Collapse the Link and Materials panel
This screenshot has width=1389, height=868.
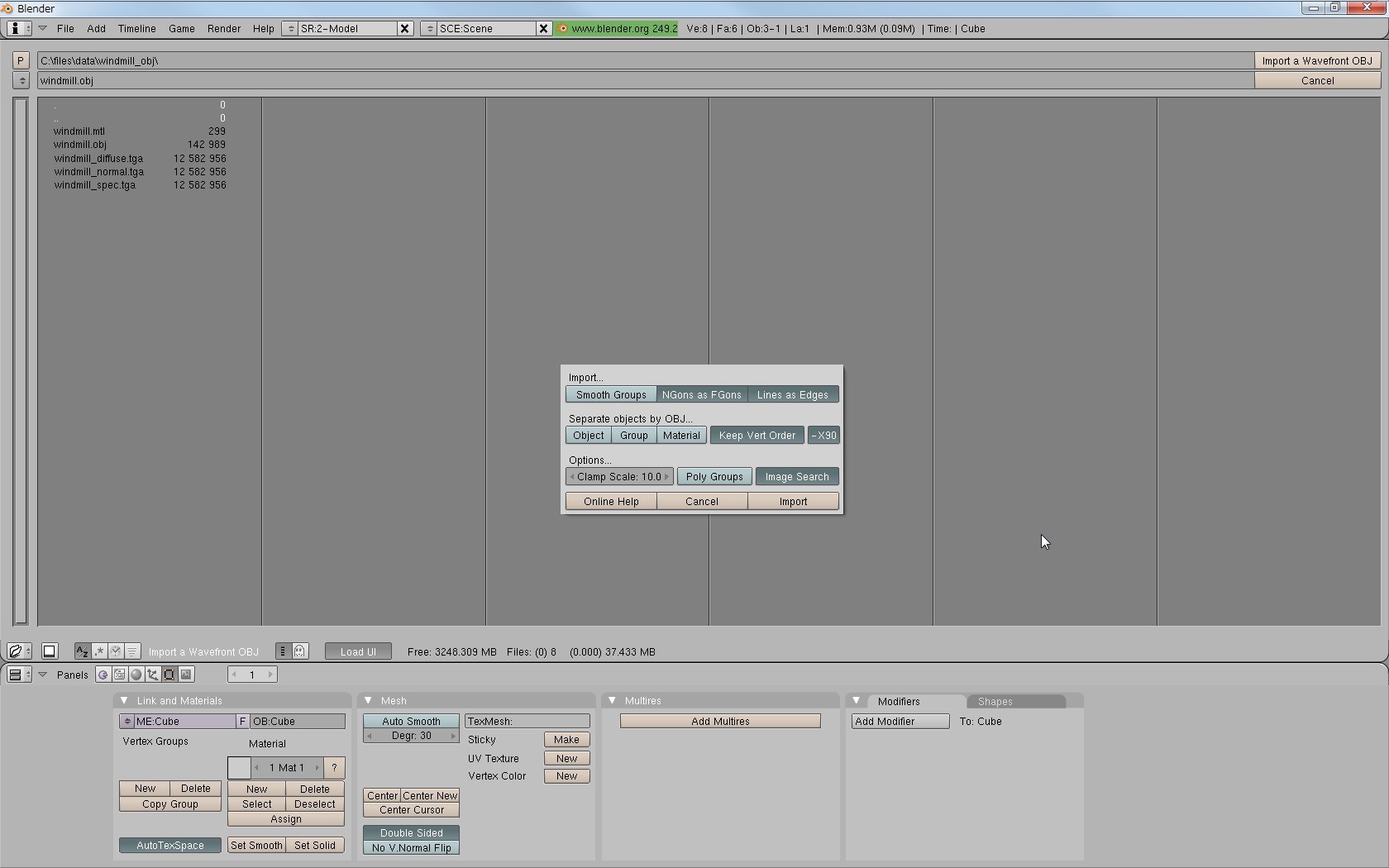coord(124,700)
